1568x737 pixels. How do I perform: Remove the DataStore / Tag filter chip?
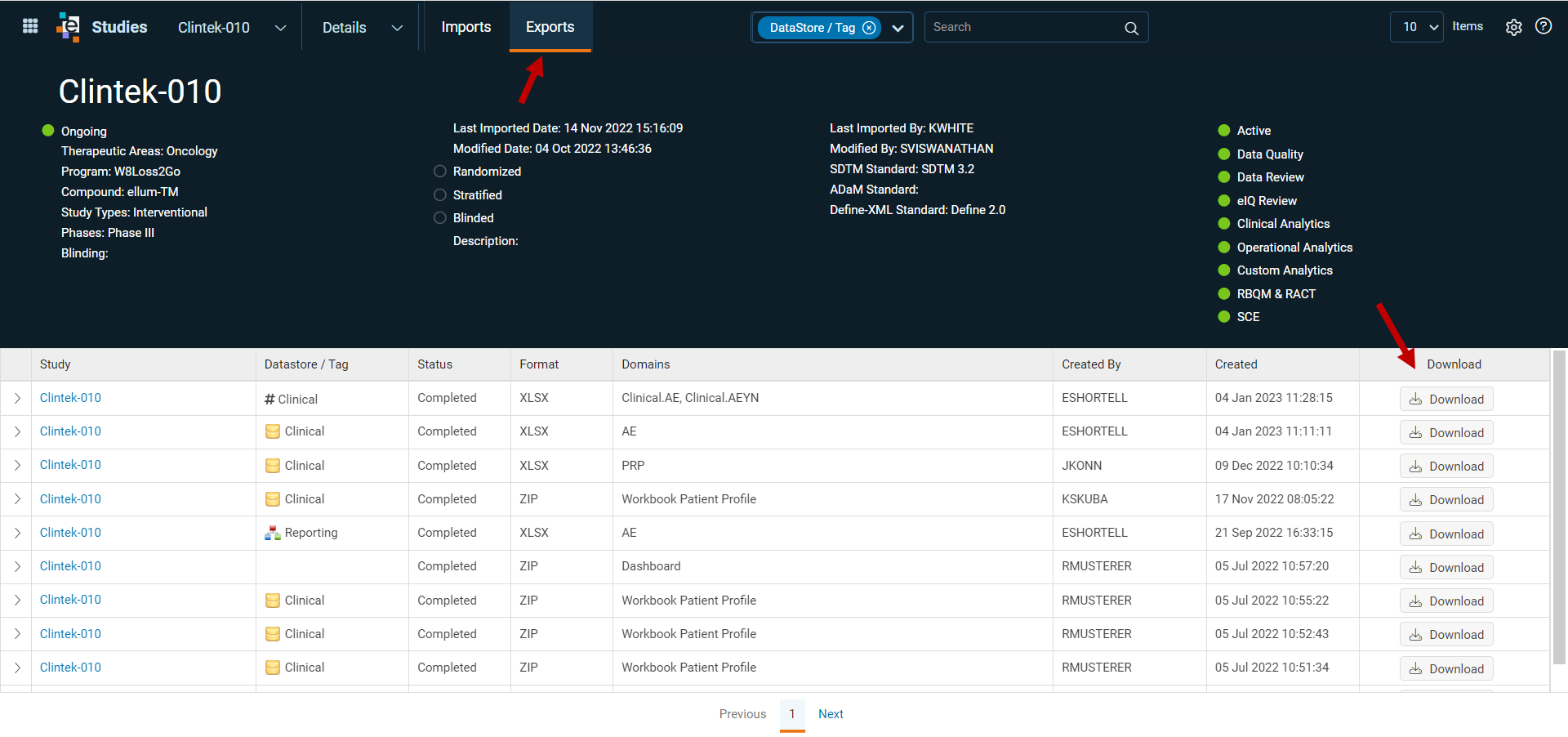point(869,28)
